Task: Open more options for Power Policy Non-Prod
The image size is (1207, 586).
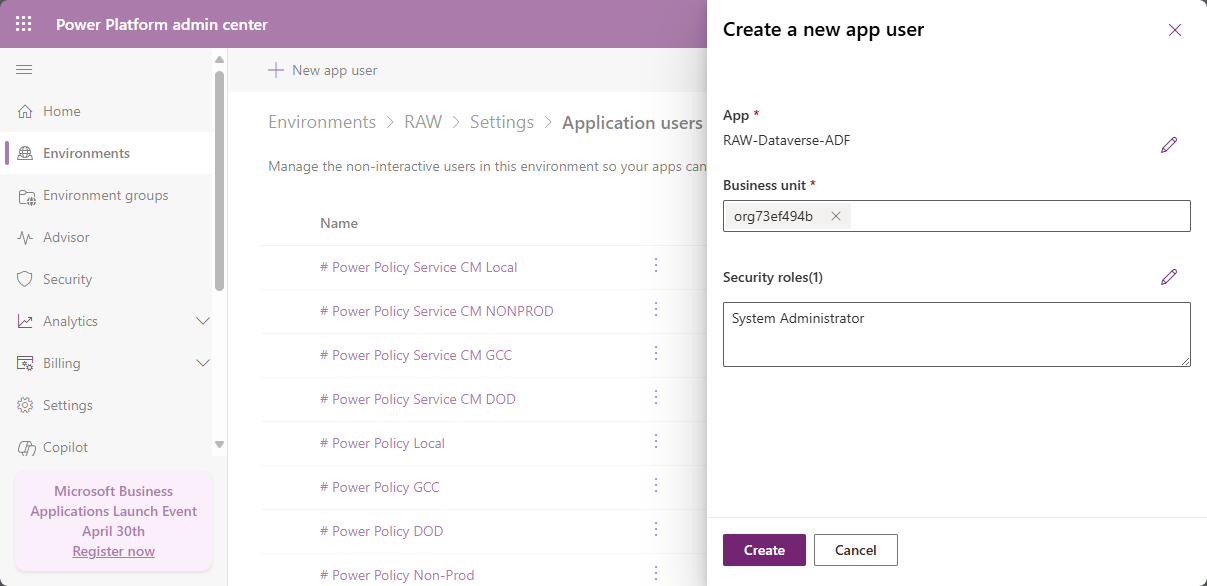Action: pyautogui.click(x=656, y=573)
